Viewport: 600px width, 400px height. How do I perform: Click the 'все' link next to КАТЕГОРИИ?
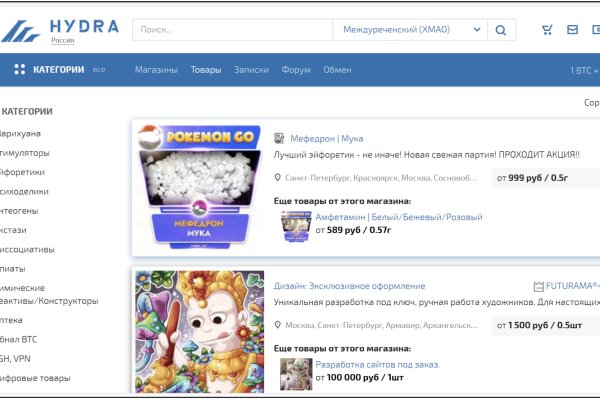click(x=99, y=70)
